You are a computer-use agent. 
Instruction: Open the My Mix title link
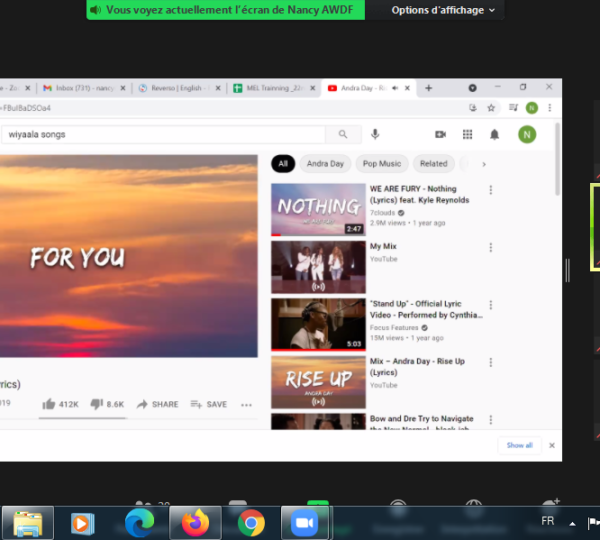point(383,246)
